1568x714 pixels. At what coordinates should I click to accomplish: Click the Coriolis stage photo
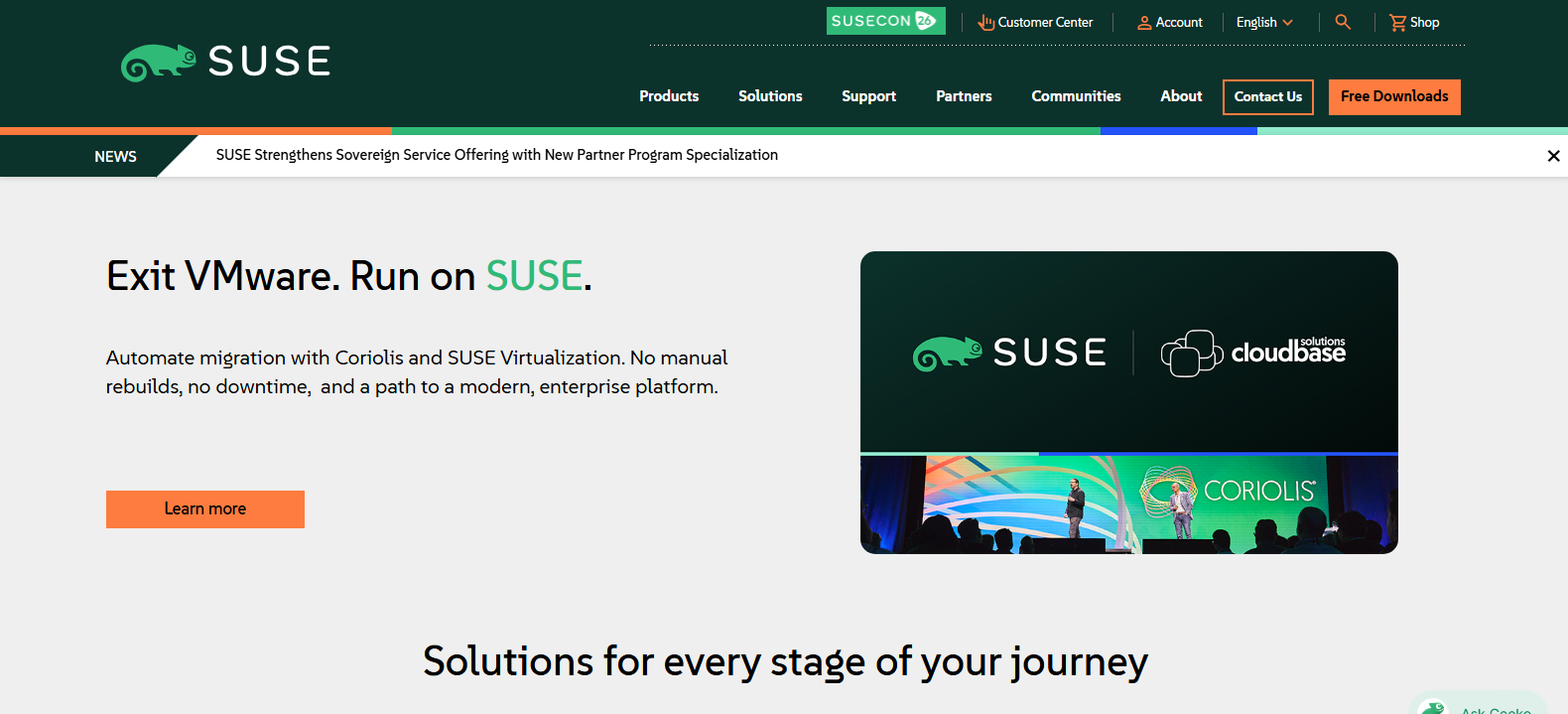1129,504
